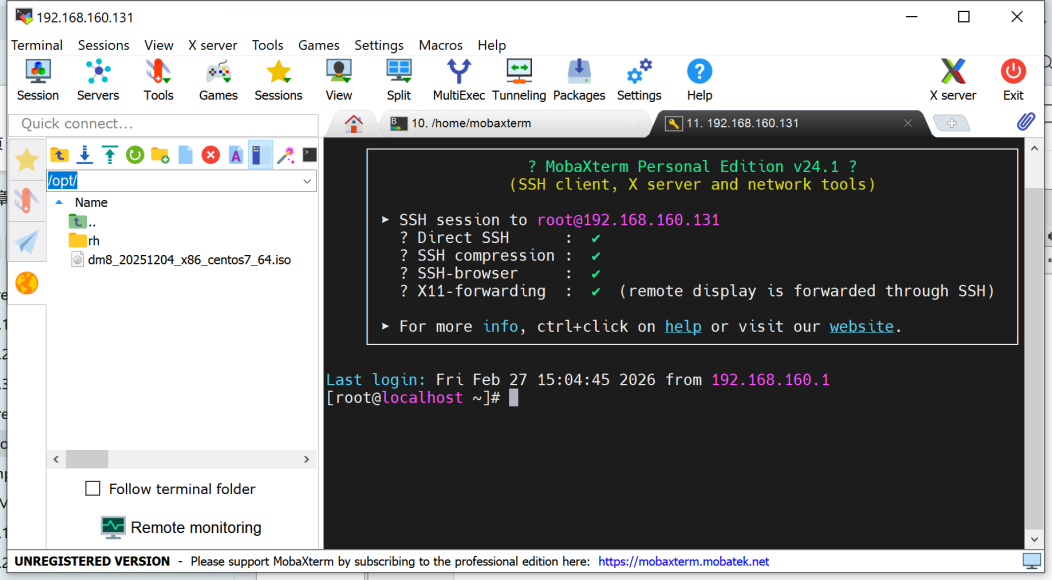Open the Tools menu

coord(268,45)
